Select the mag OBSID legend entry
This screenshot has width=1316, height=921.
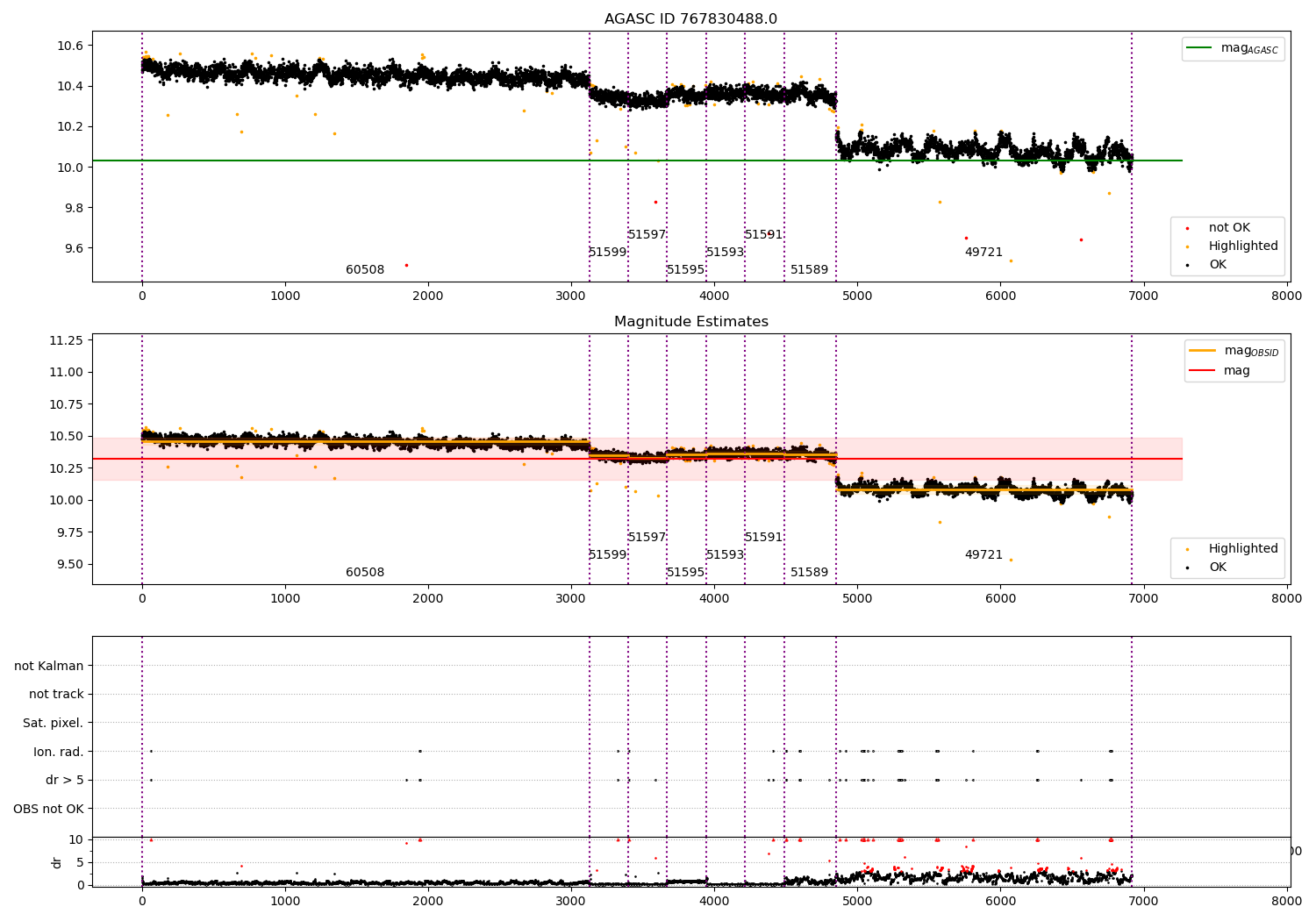(1234, 351)
